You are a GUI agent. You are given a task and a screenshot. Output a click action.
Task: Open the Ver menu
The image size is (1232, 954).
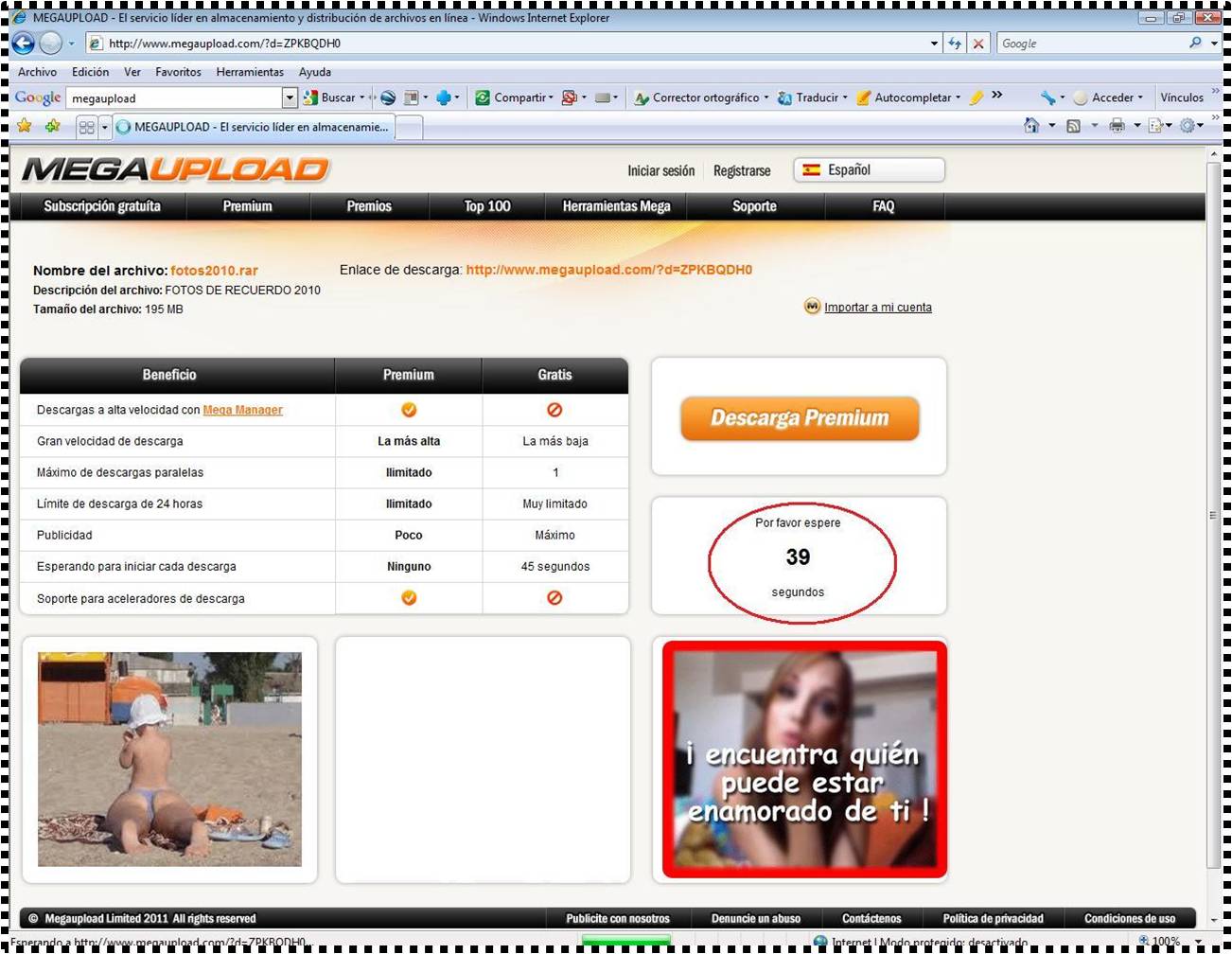click(132, 72)
